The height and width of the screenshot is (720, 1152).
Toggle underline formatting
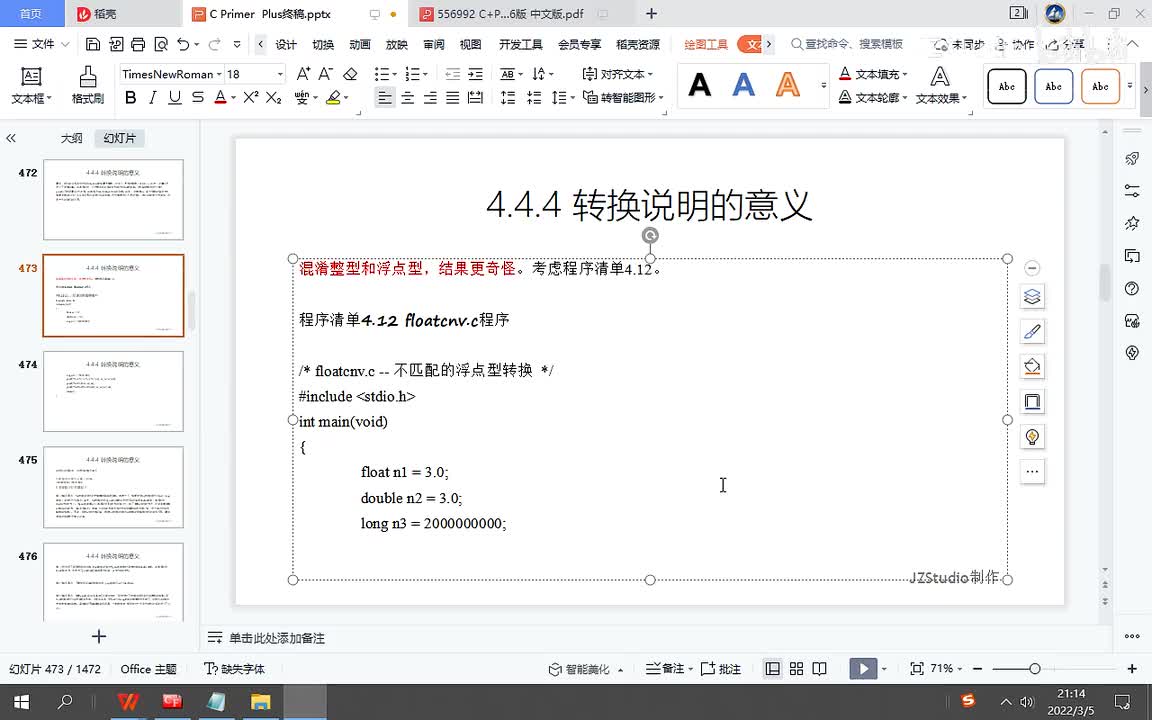(175, 97)
